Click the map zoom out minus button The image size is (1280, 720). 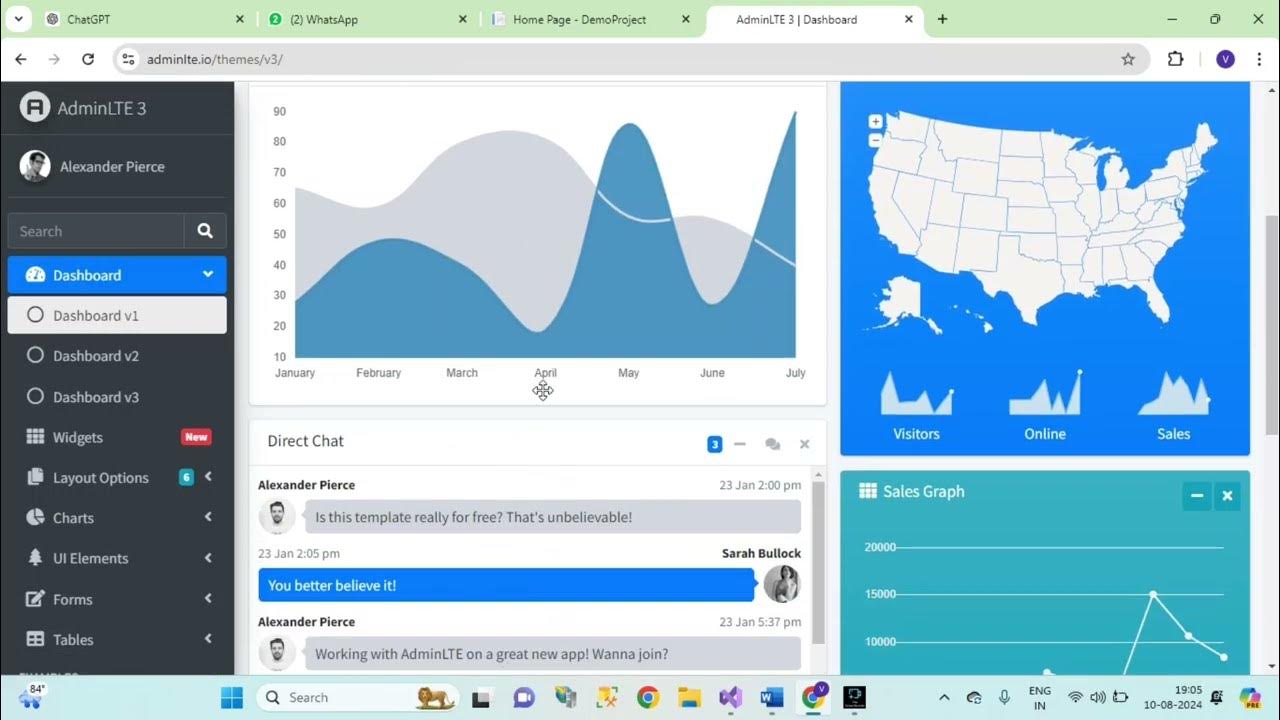875,140
